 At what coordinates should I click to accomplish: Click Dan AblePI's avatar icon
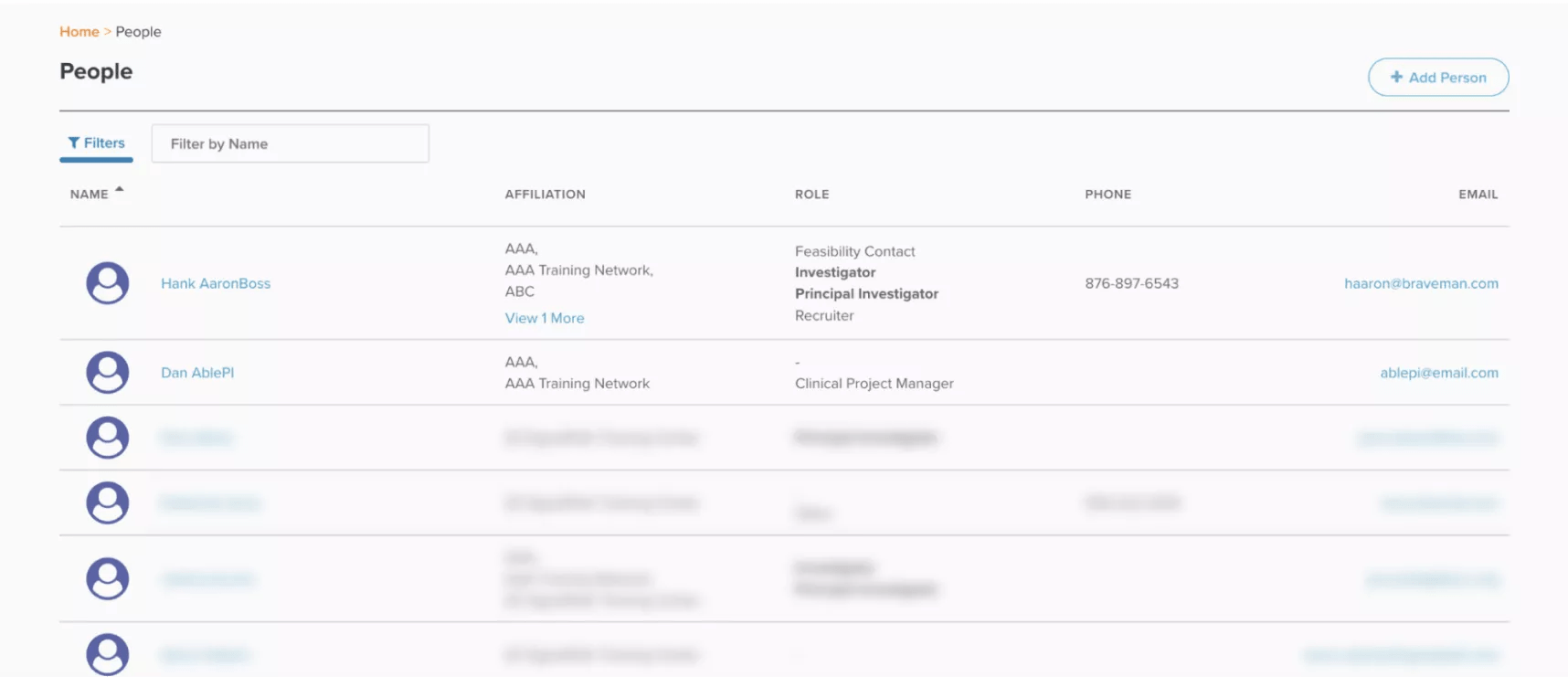pyautogui.click(x=108, y=373)
